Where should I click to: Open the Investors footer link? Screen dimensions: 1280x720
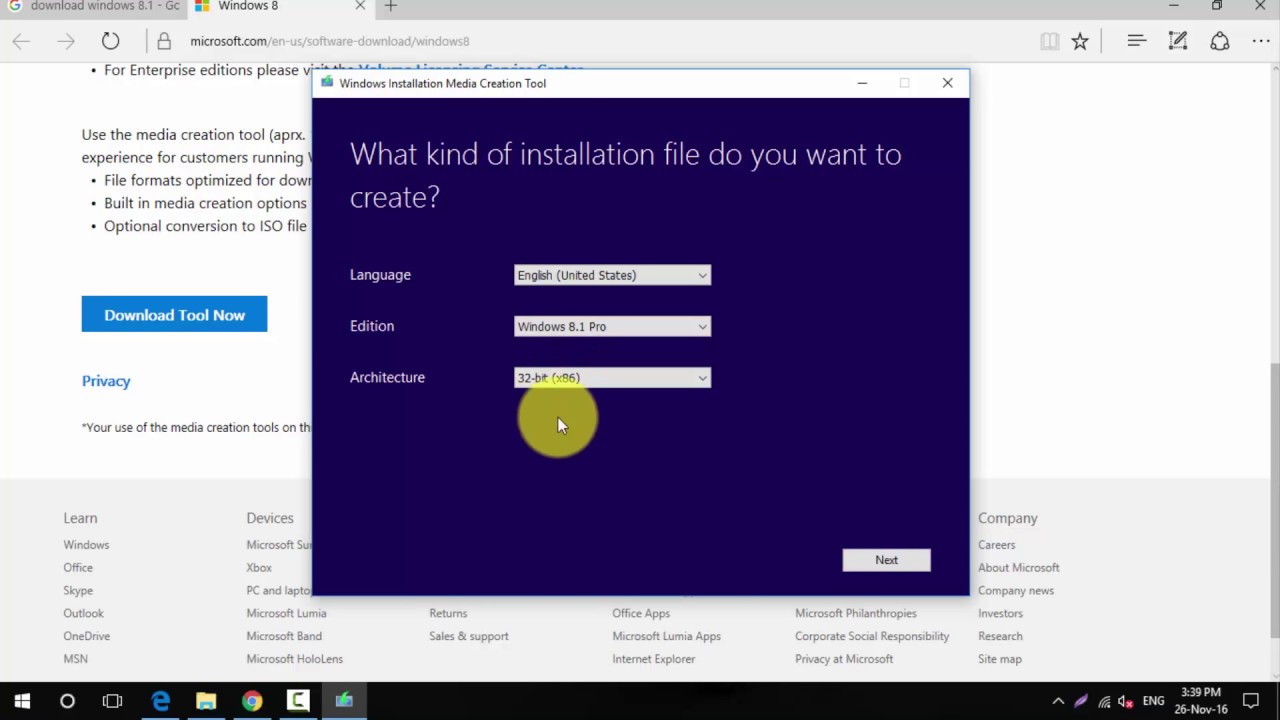coord(1000,613)
